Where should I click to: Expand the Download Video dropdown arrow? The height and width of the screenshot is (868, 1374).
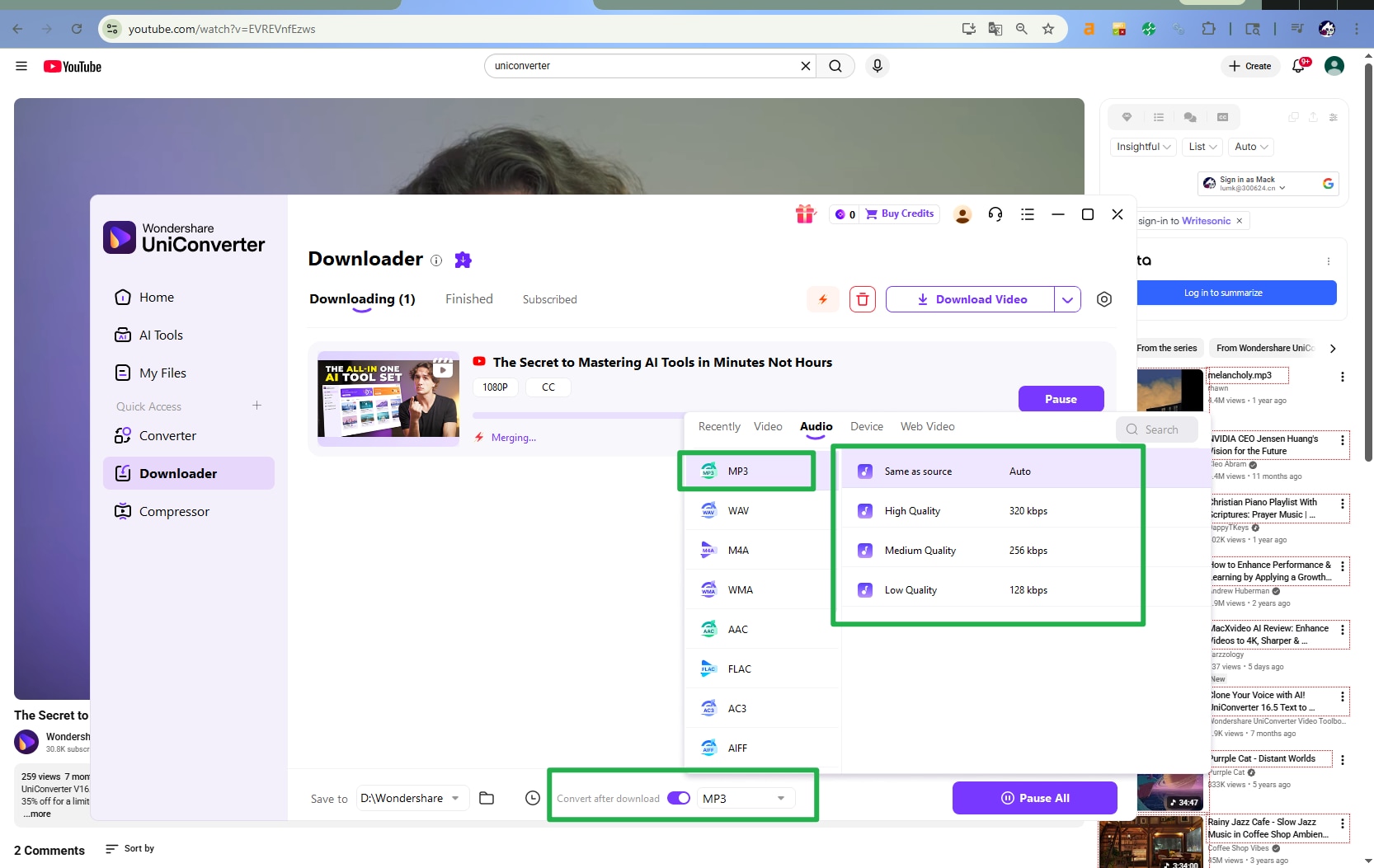pos(1067,299)
